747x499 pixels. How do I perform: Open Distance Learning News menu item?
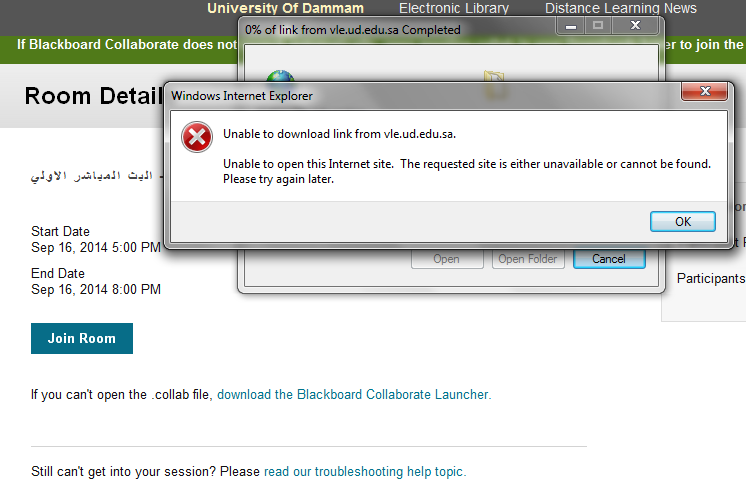[x=621, y=9]
